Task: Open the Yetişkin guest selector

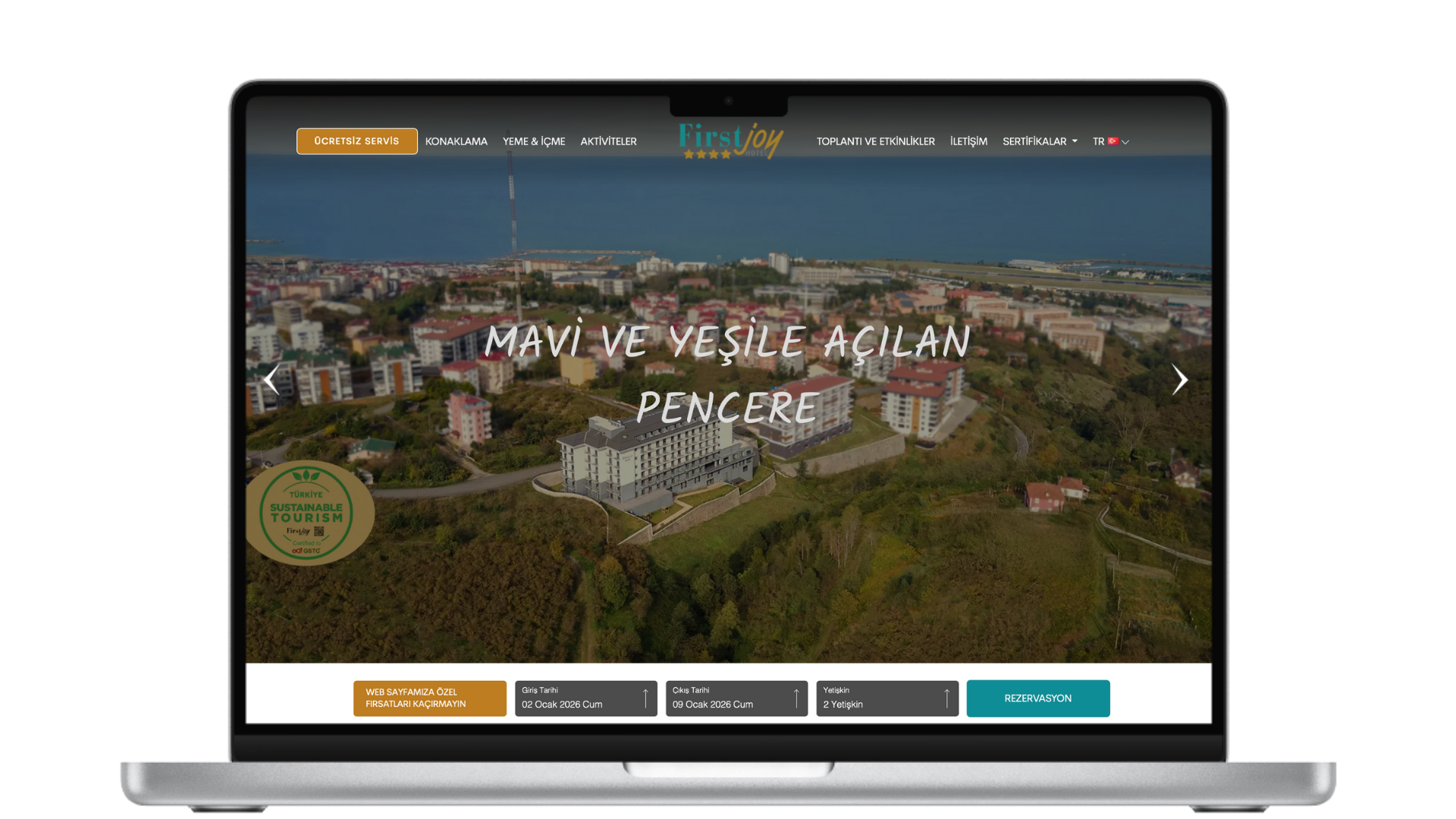Action: 880,698
